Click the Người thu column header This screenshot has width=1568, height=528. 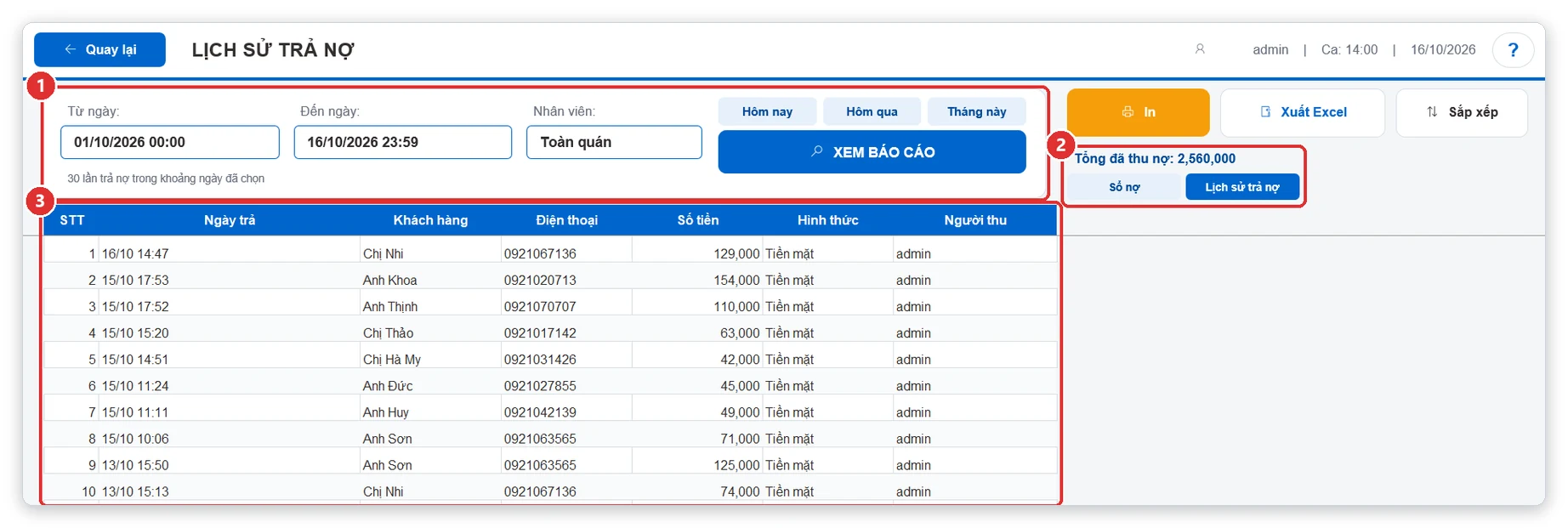click(975, 220)
